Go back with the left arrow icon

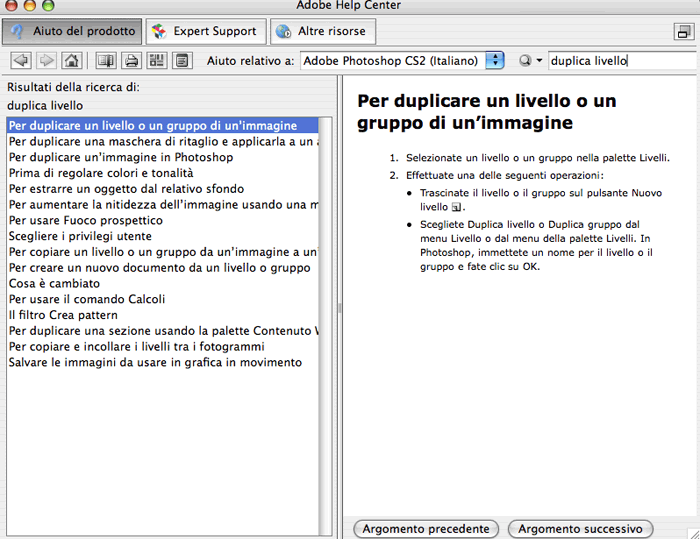tap(21, 60)
